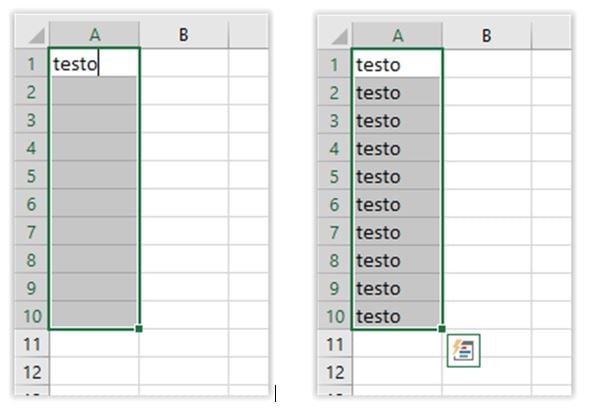Viewport: 592px width, 414px height.
Task: Click the fill handle at right sheet's A10 corner
Action: [442, 329]
